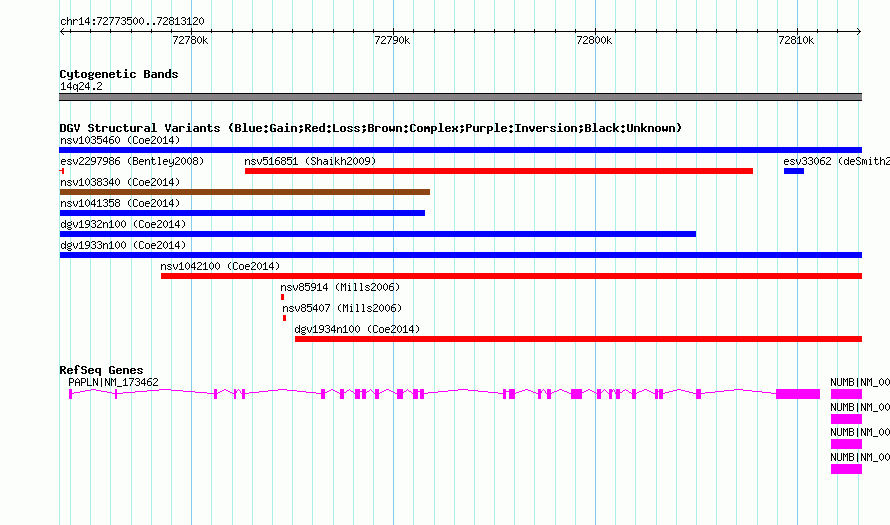Click the blue dgv1933n100 gain bar
The height and width of the screenshot is (525, 890).
460,255
